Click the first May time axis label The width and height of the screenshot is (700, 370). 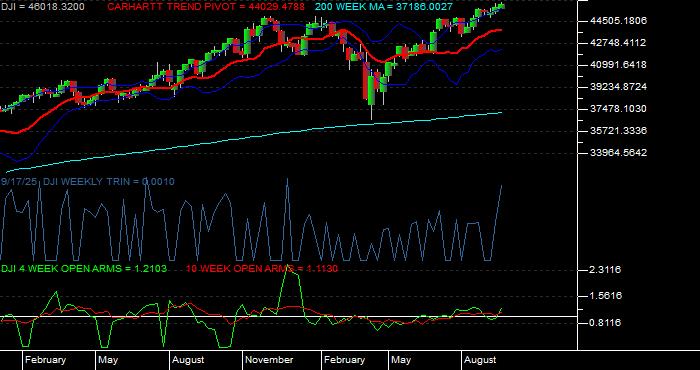pyautogui.click(x=108, y=360)
